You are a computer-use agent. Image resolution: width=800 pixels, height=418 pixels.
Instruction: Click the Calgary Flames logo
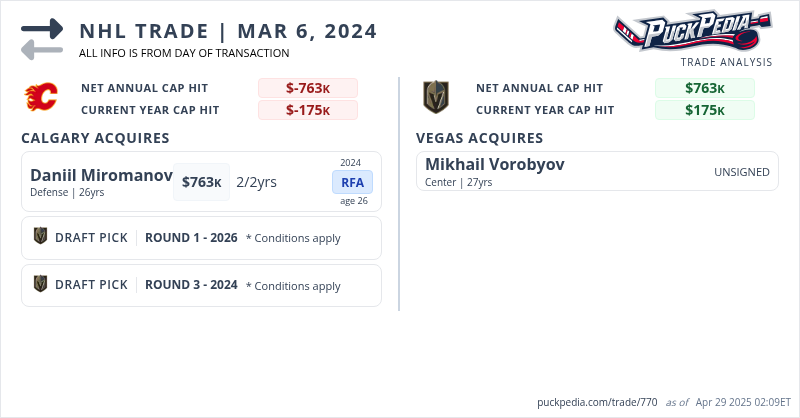point(41,98)
